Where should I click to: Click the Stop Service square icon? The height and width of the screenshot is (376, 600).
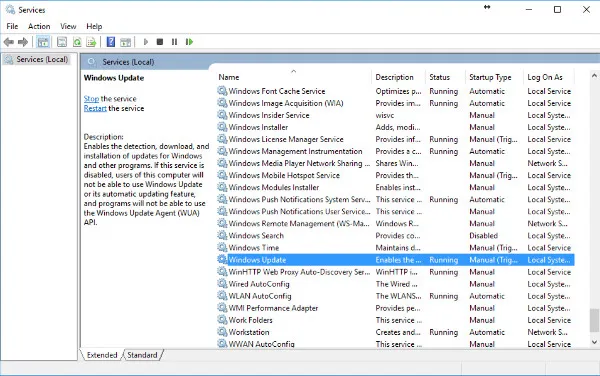160,42
